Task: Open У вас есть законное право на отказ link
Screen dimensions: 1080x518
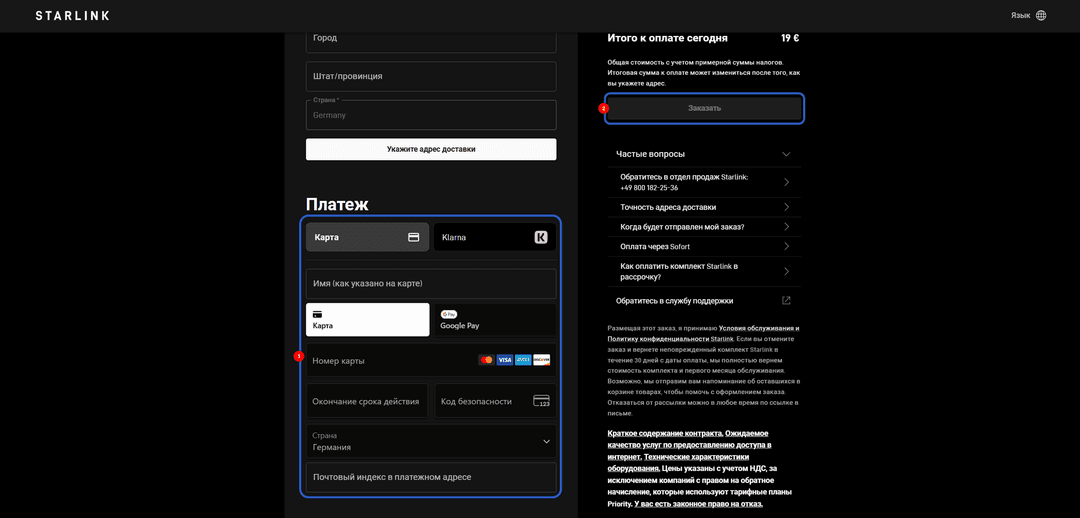Action: 699,504
